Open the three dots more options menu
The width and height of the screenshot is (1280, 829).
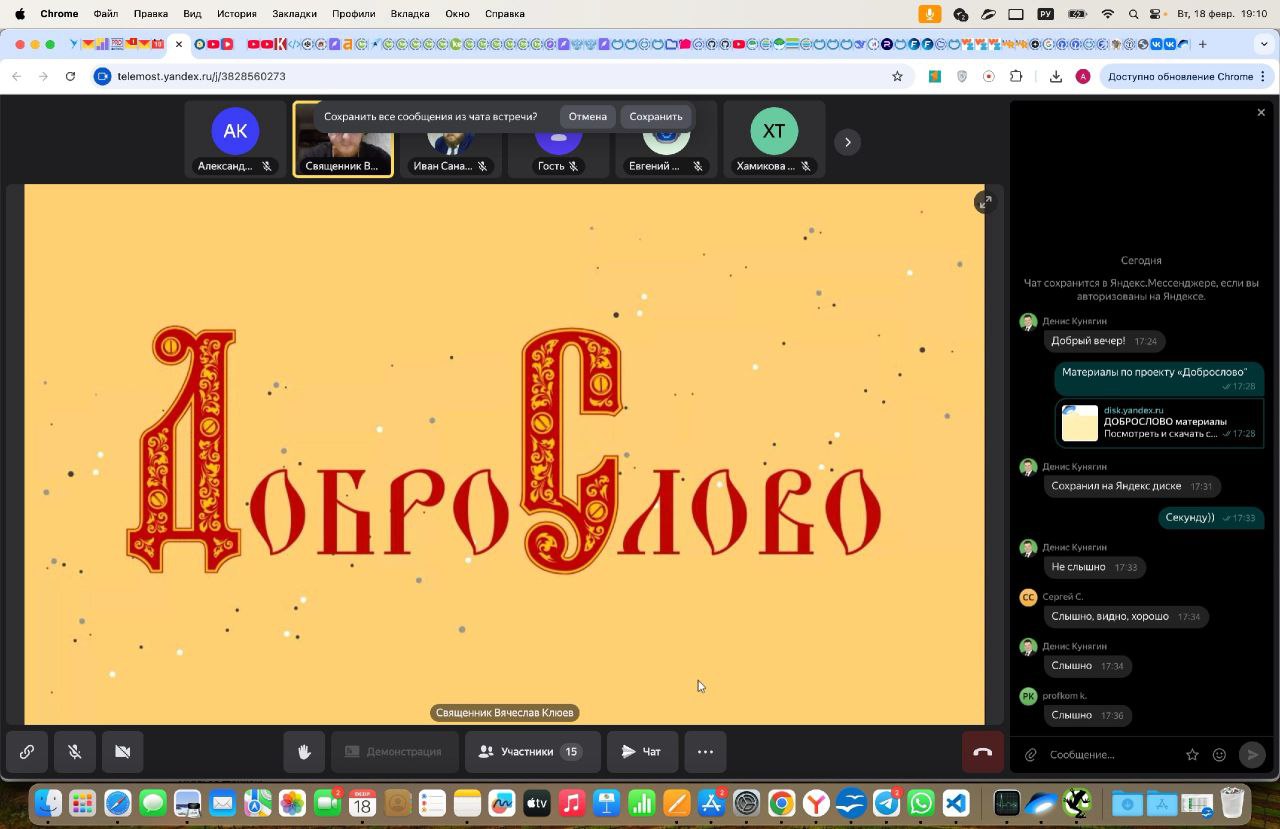(705, 752)
